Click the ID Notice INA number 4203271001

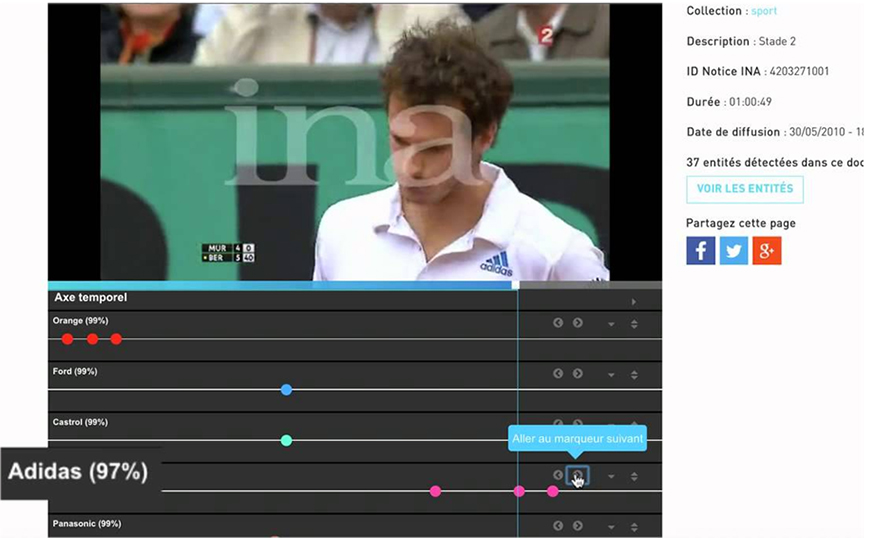pos(799,71)
